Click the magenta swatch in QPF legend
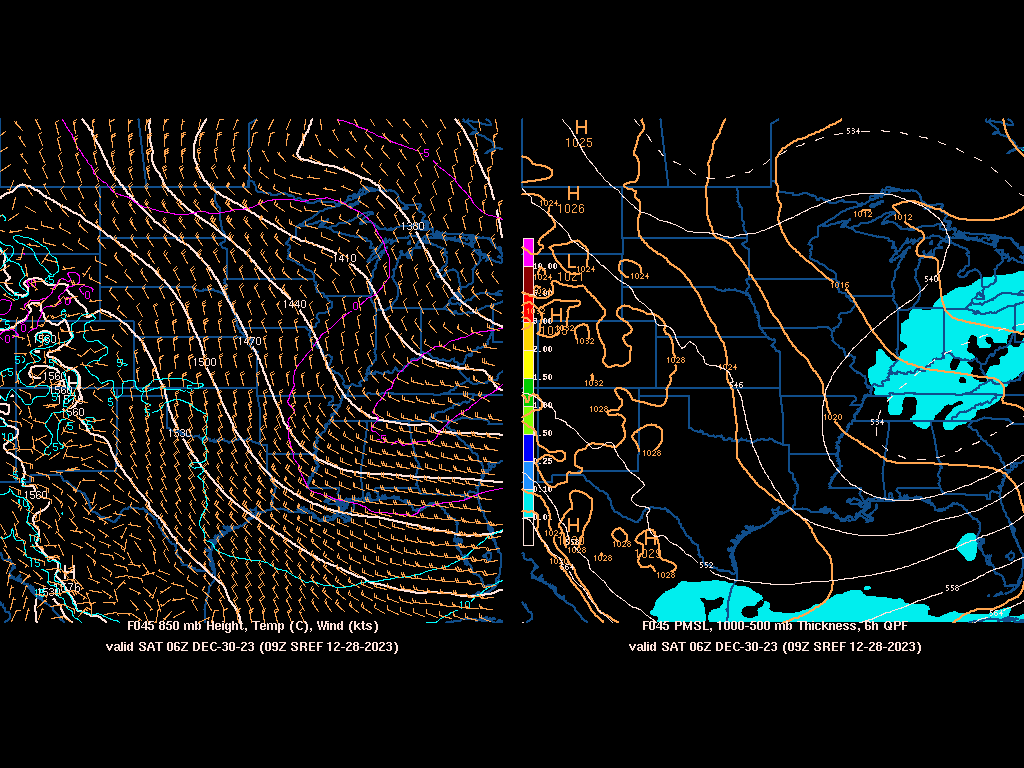 coord(528,251)
